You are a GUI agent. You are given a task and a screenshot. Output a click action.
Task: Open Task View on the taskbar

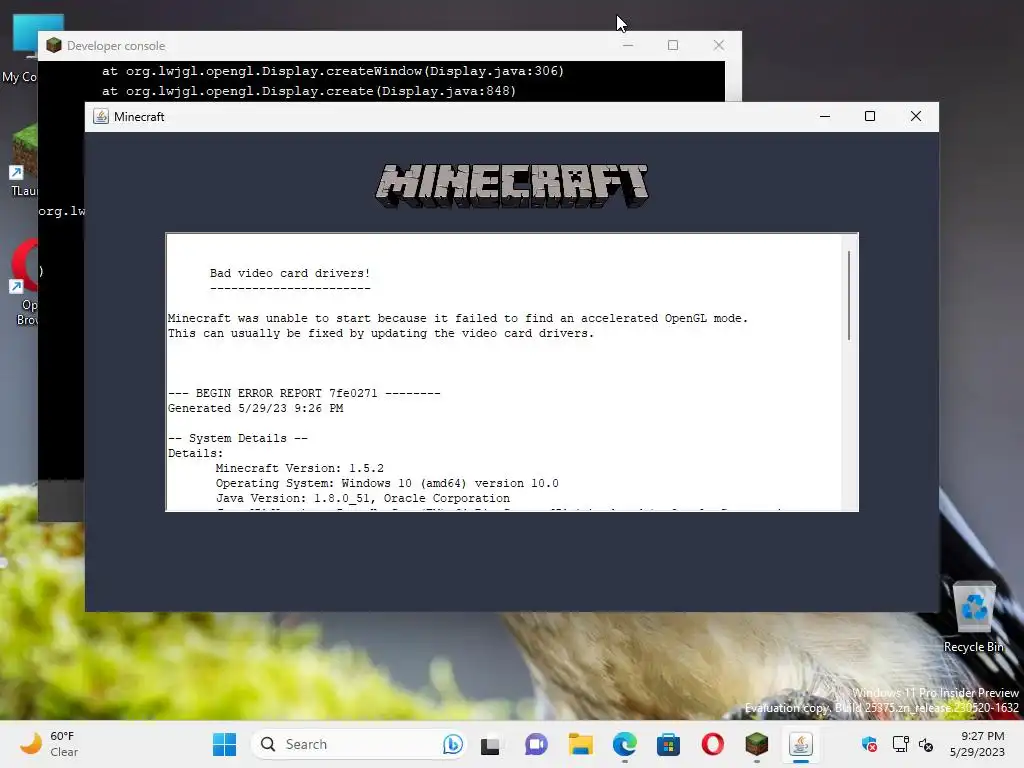click(490, 744)
